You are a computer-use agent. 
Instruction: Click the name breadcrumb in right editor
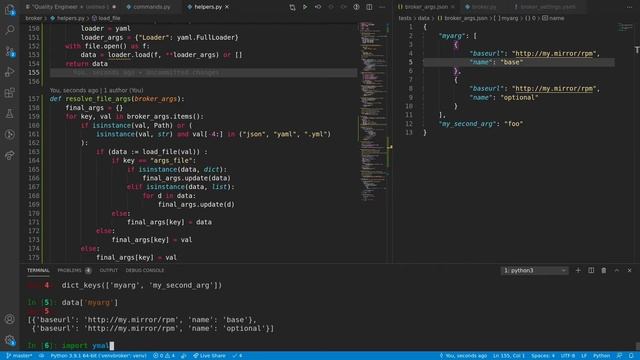[556, 18]
